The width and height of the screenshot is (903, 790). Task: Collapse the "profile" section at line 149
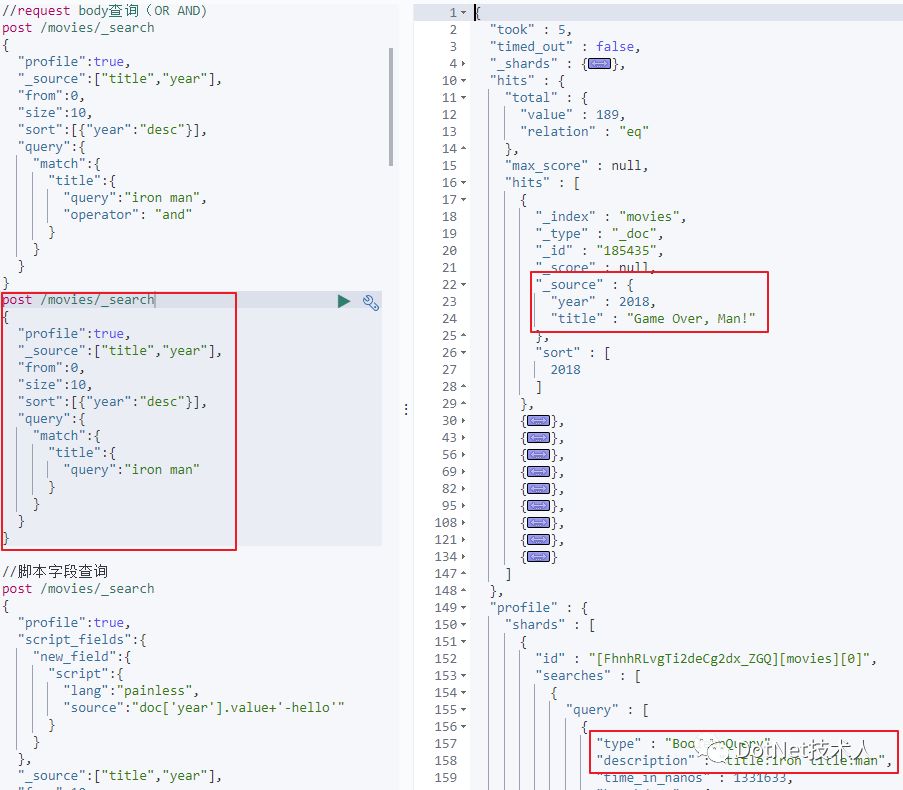(462, 608)
